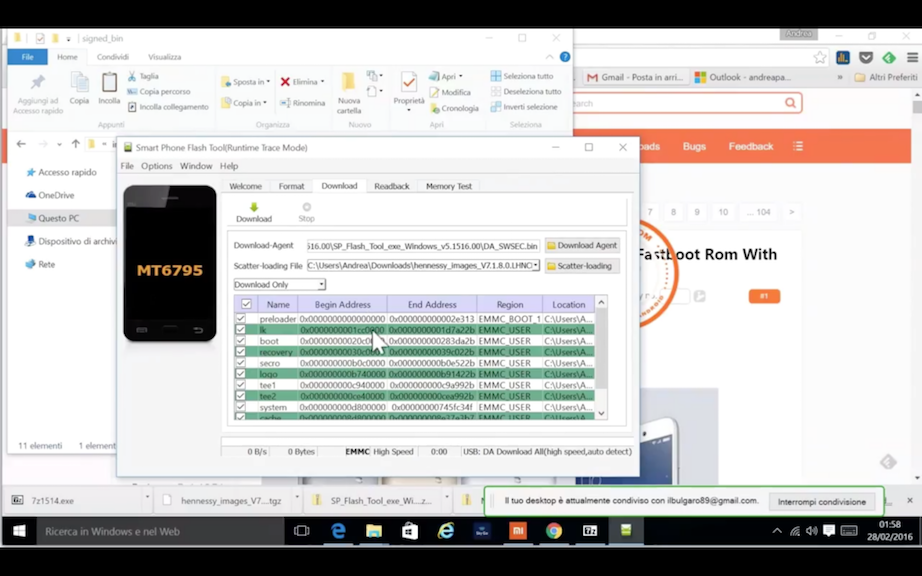Open options arrow for hennessy_images download
Viewport: 922px width, 576px height.
point(297,498)
